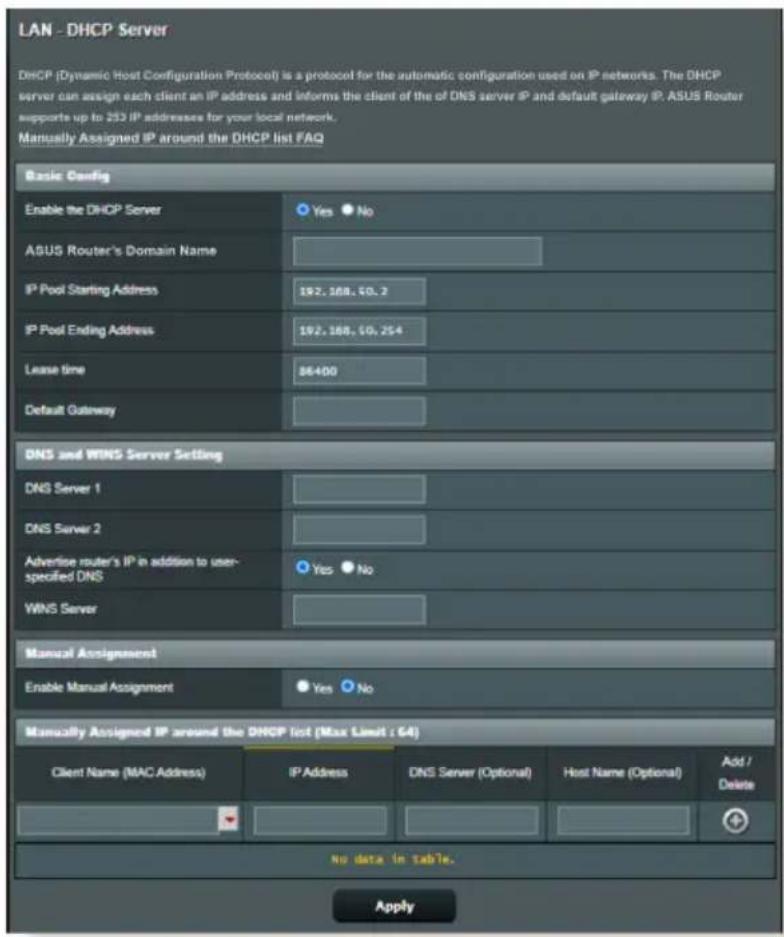784x937 pixels.
Task: Click the 'Default Gateway' label
Action: point(70,410)
